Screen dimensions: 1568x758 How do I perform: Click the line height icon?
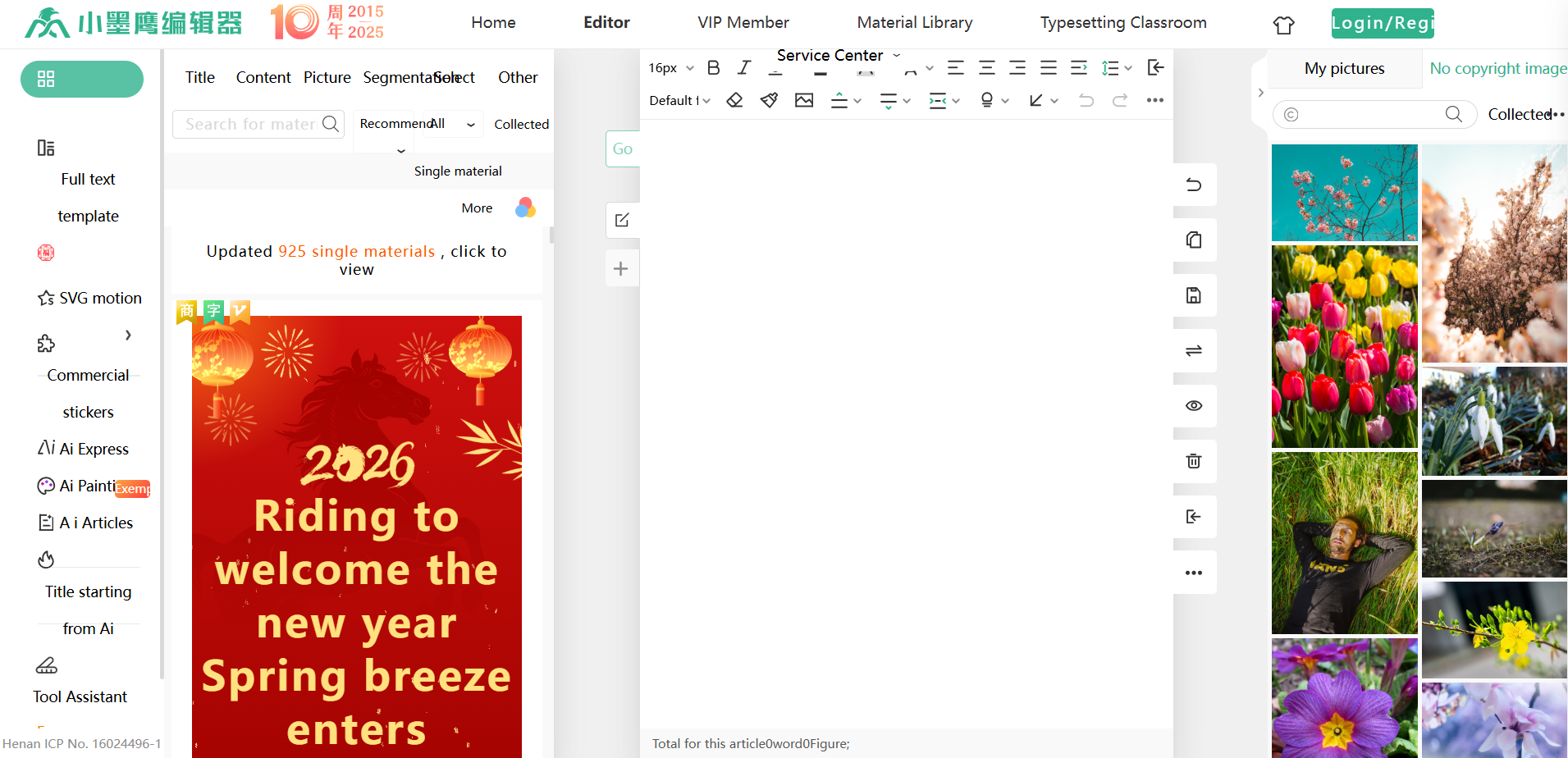(x=1109, y=68)
